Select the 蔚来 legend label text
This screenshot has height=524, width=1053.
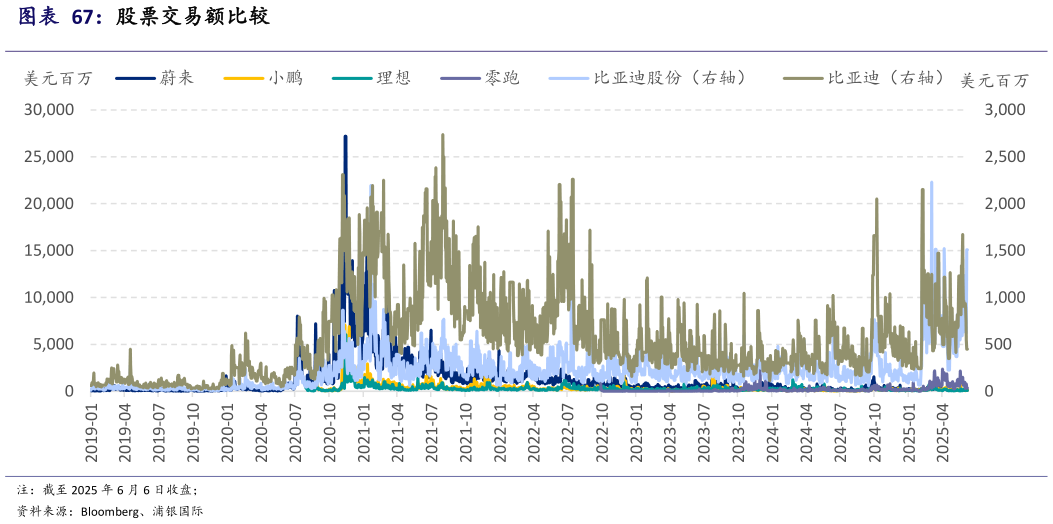[177, 78]
